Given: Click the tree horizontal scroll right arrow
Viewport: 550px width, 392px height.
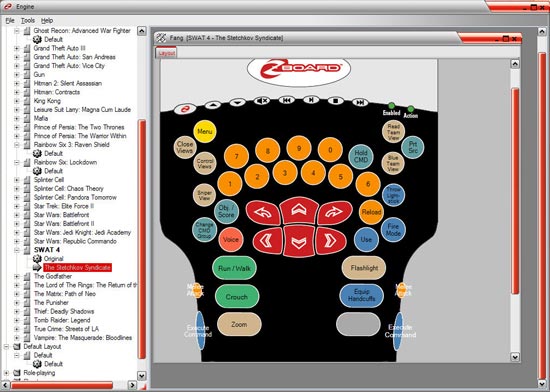Looking at the screenshot, I should (132, 385).
